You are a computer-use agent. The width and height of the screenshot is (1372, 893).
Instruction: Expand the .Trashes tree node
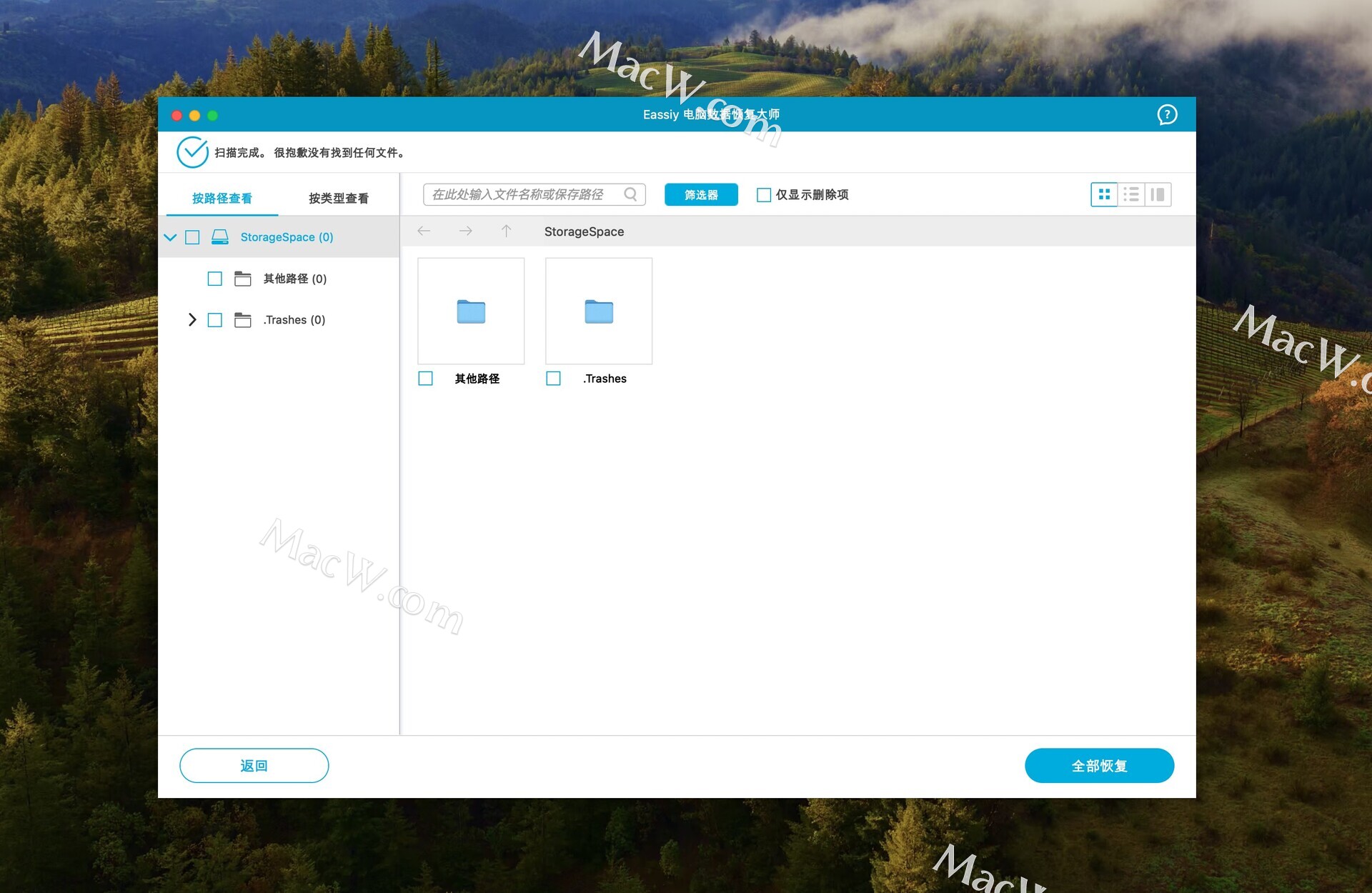192,320
